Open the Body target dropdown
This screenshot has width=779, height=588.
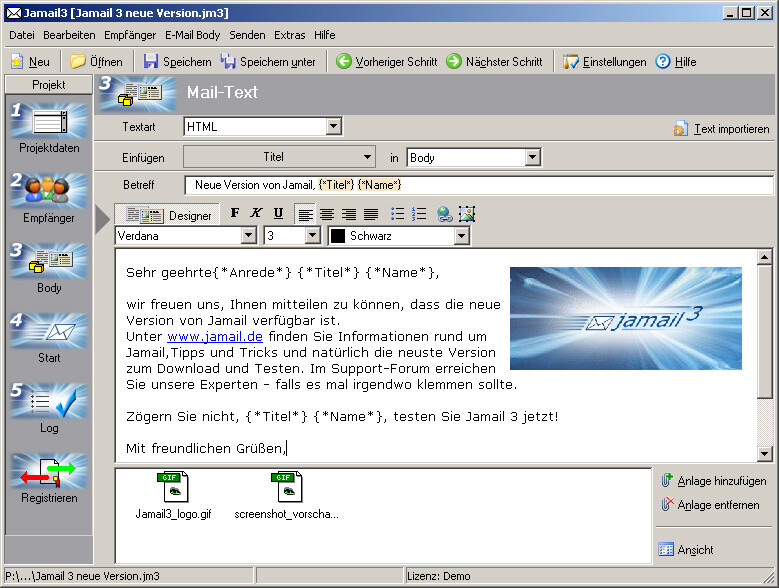tap(532, 157)
